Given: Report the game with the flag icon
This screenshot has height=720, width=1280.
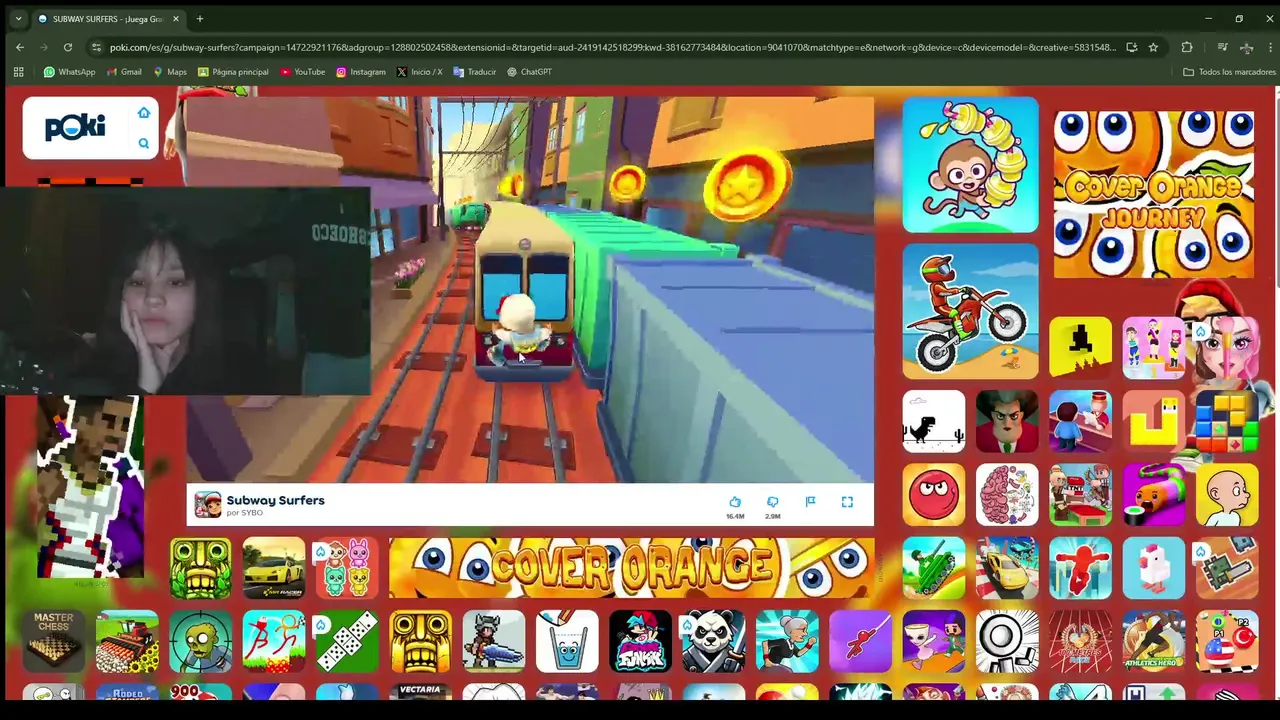Looking at the screenshot, I should tap(810, 502).
